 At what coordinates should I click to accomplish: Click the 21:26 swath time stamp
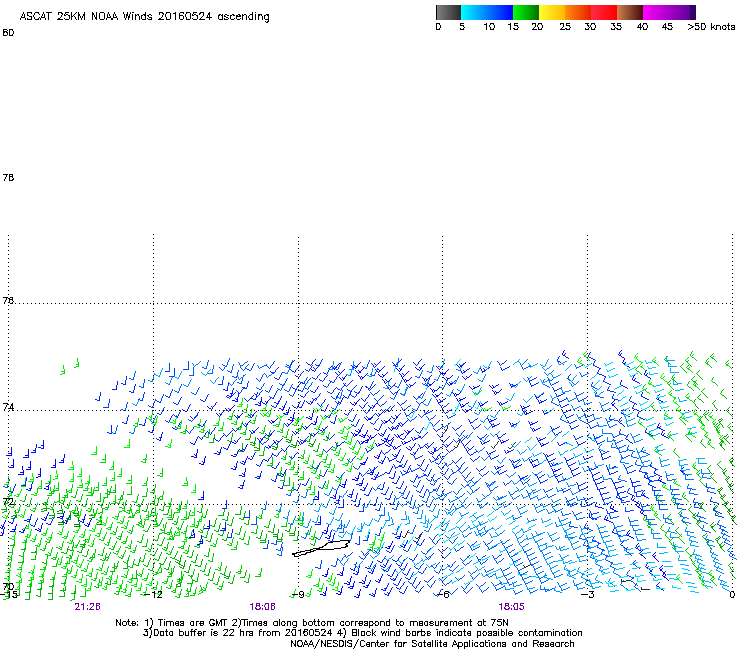click(87, 607)
